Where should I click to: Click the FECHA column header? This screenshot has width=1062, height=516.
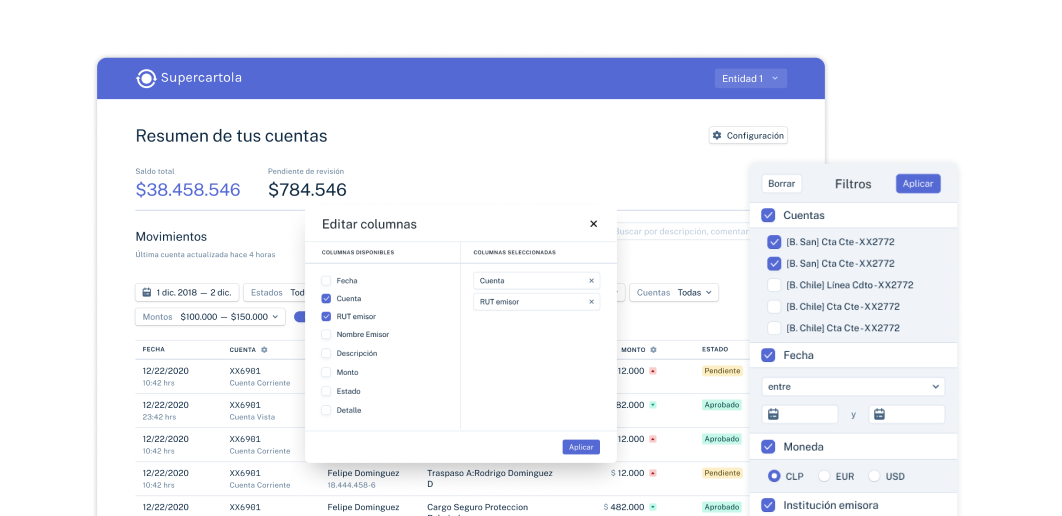click(x=154, y=349)
